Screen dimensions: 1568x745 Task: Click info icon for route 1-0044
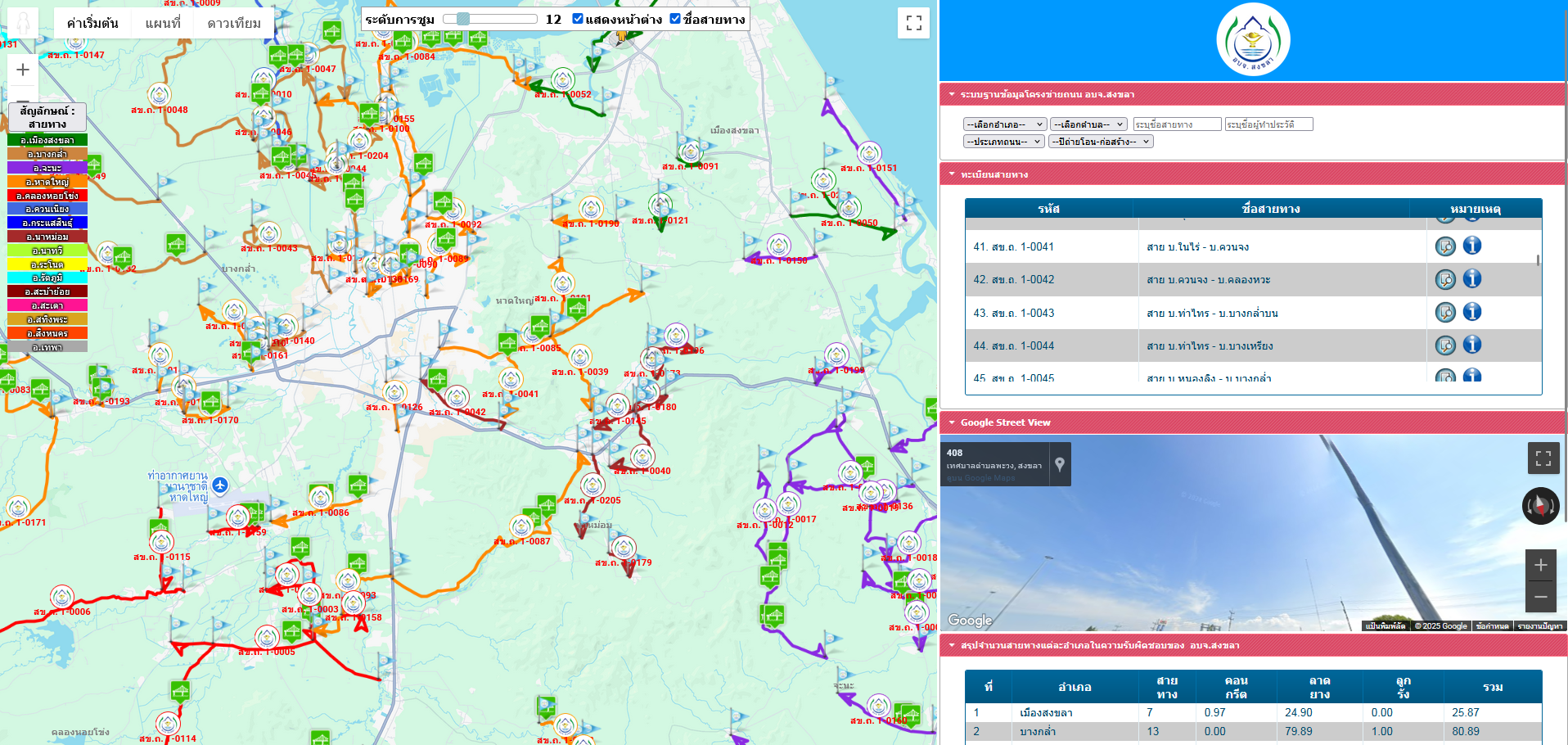pyautogui.click(x=1471, y=345)
